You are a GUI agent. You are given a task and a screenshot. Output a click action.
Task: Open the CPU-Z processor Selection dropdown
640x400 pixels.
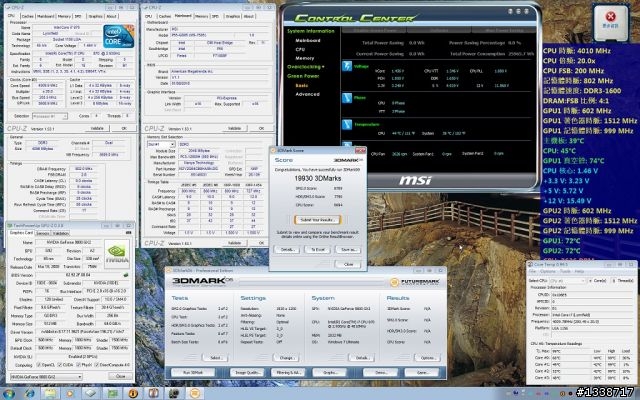click(50, 116)
